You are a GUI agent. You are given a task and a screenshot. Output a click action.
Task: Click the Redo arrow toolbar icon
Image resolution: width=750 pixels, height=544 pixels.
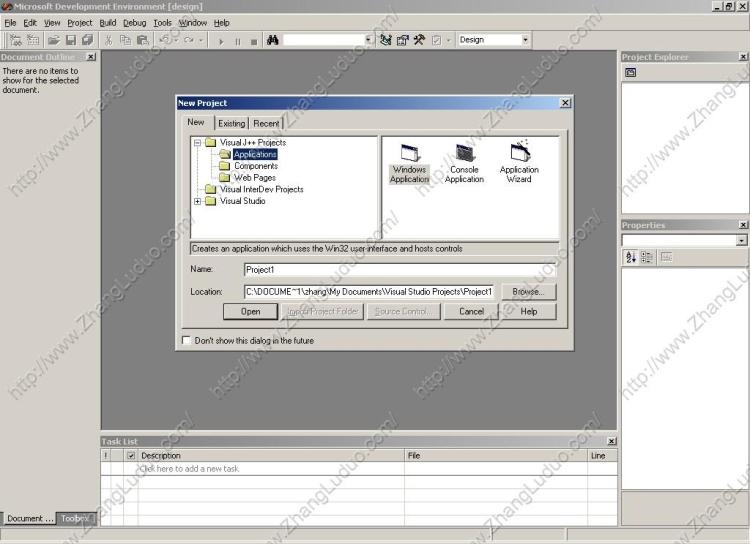[x=188, y=40]
